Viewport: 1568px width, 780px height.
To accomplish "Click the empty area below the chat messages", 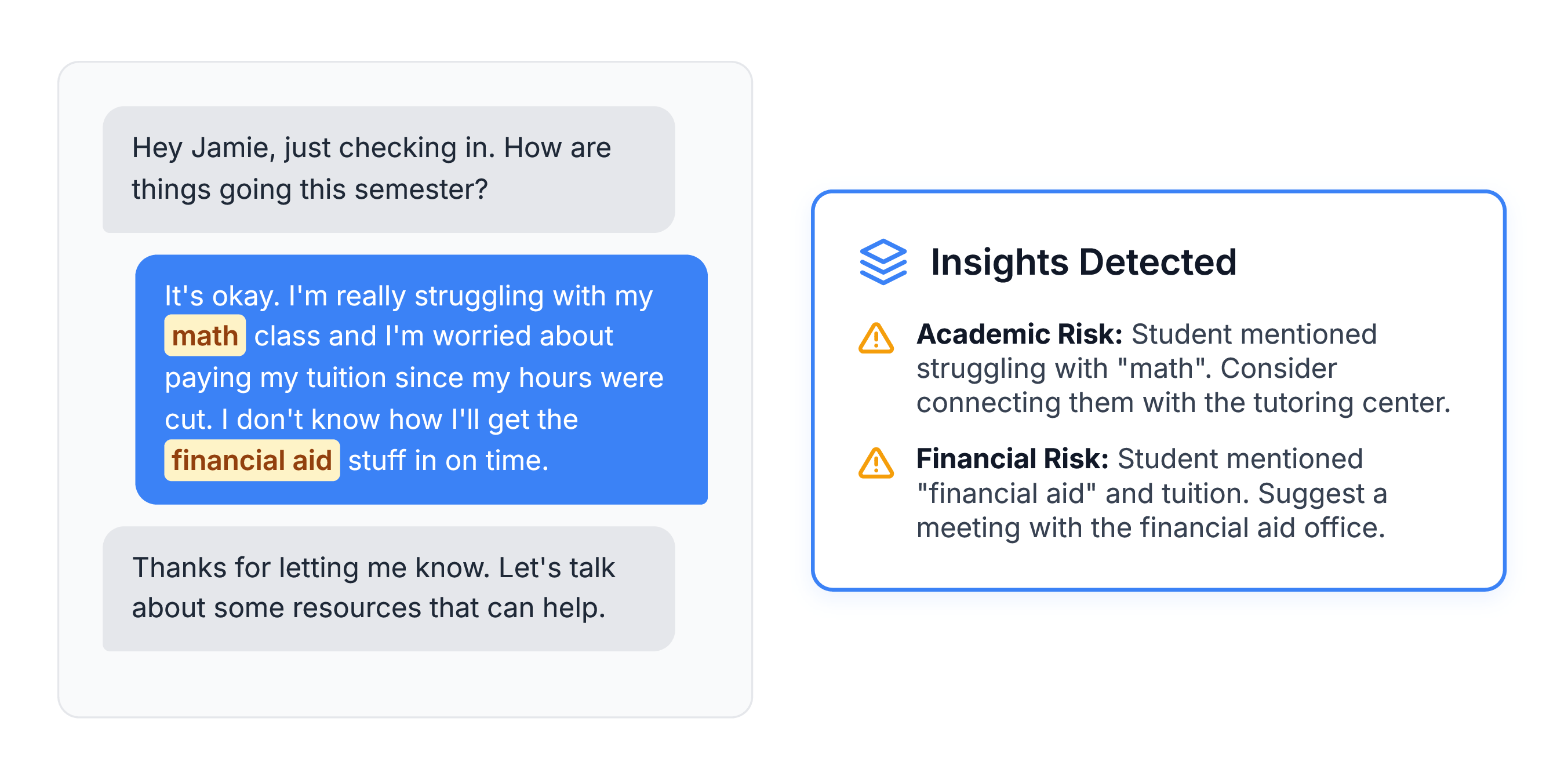I will 404,684.
